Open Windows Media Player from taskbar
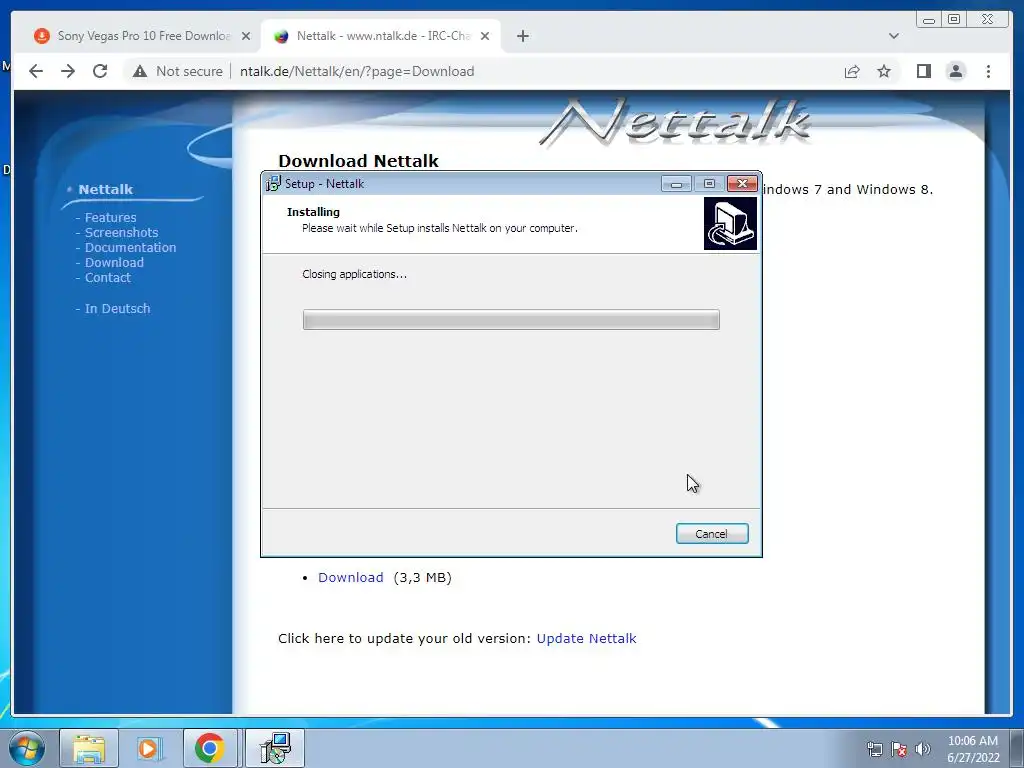 click(x=149, y=748)
